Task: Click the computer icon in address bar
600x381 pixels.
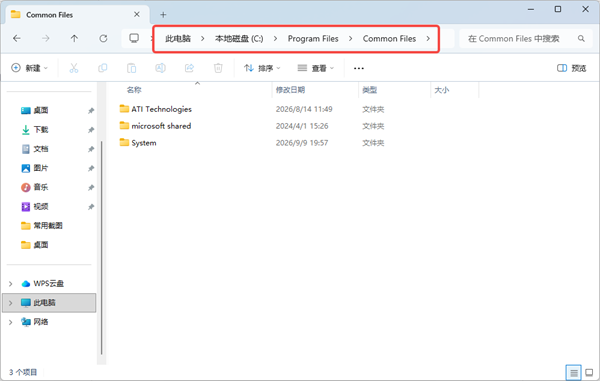Action: (x=134, y=38)
